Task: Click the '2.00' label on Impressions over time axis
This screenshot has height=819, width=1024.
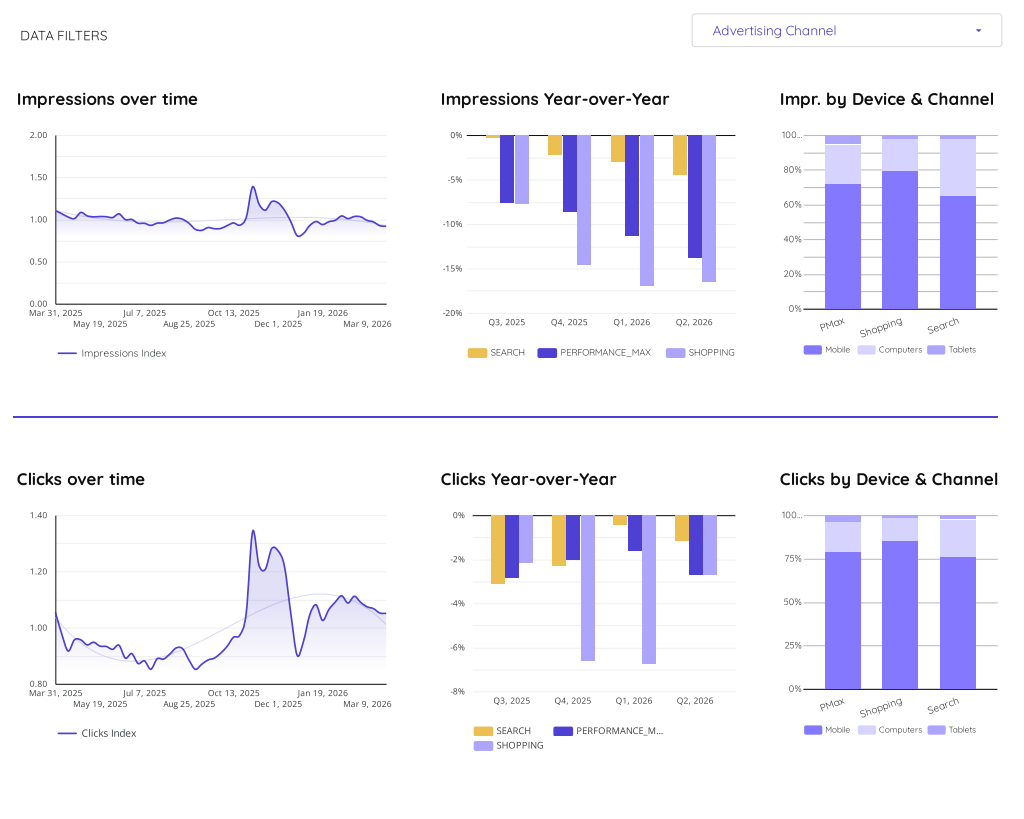Action: coord(39,135)
